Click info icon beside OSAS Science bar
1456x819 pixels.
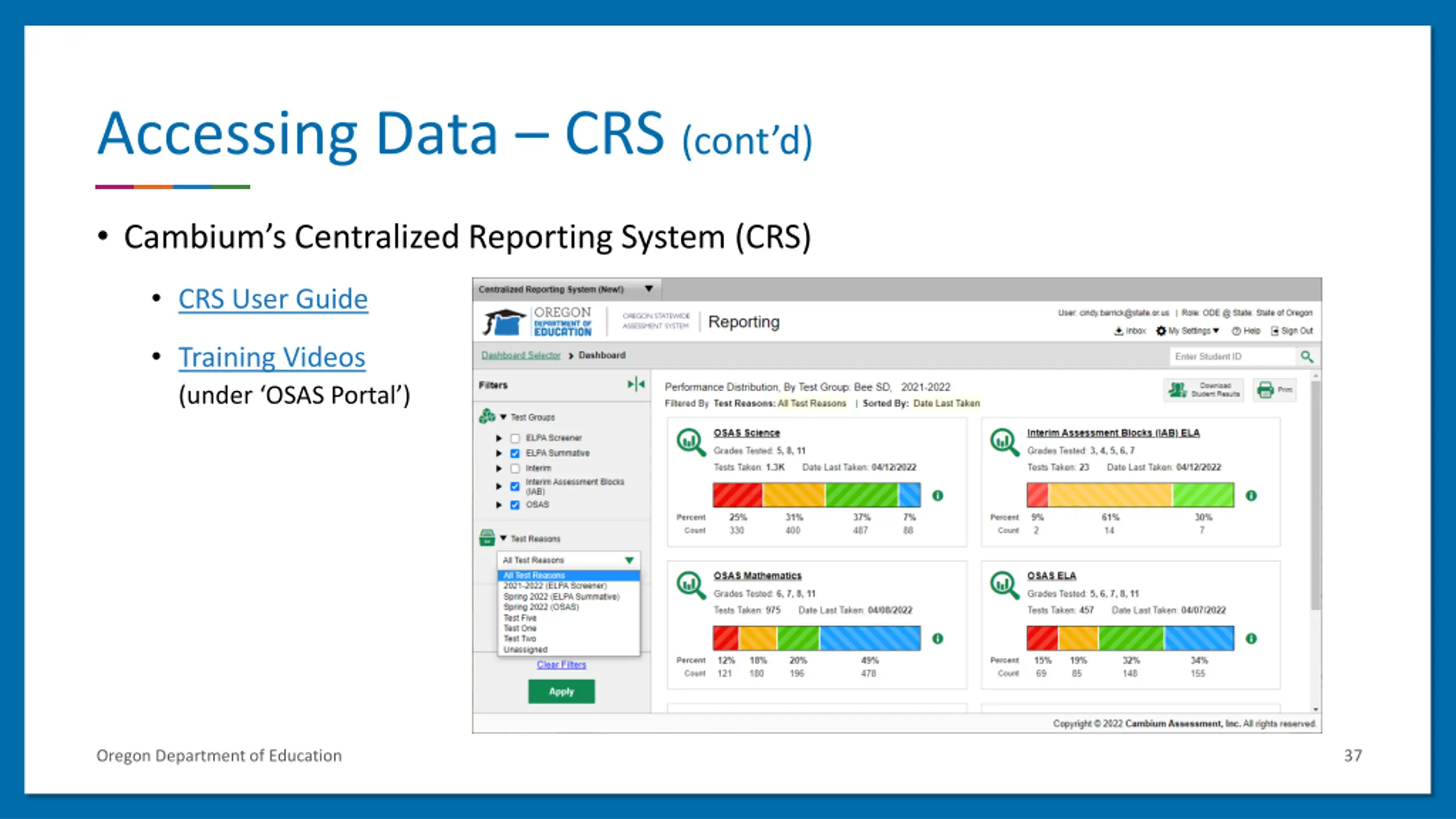point(938,496)
